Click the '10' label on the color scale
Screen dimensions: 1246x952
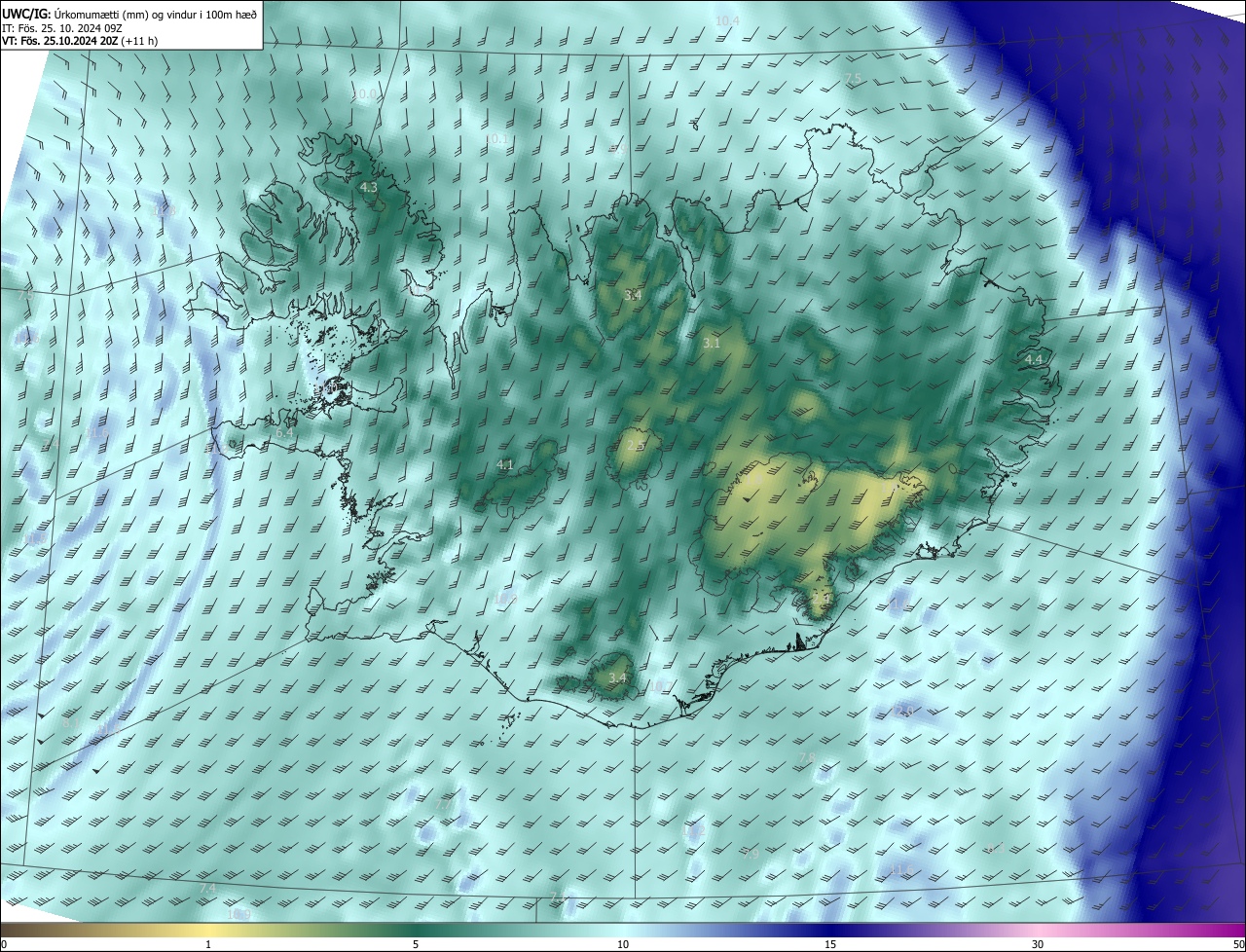coord(623,944)
